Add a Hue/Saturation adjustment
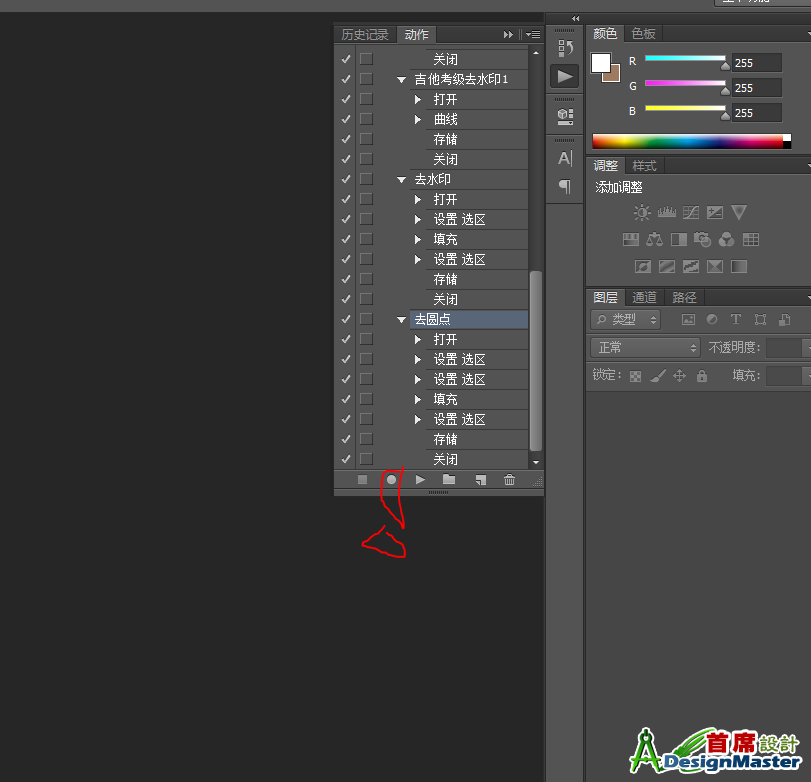The width and height of the screenshot is (811, 782). tap(630, 239)
